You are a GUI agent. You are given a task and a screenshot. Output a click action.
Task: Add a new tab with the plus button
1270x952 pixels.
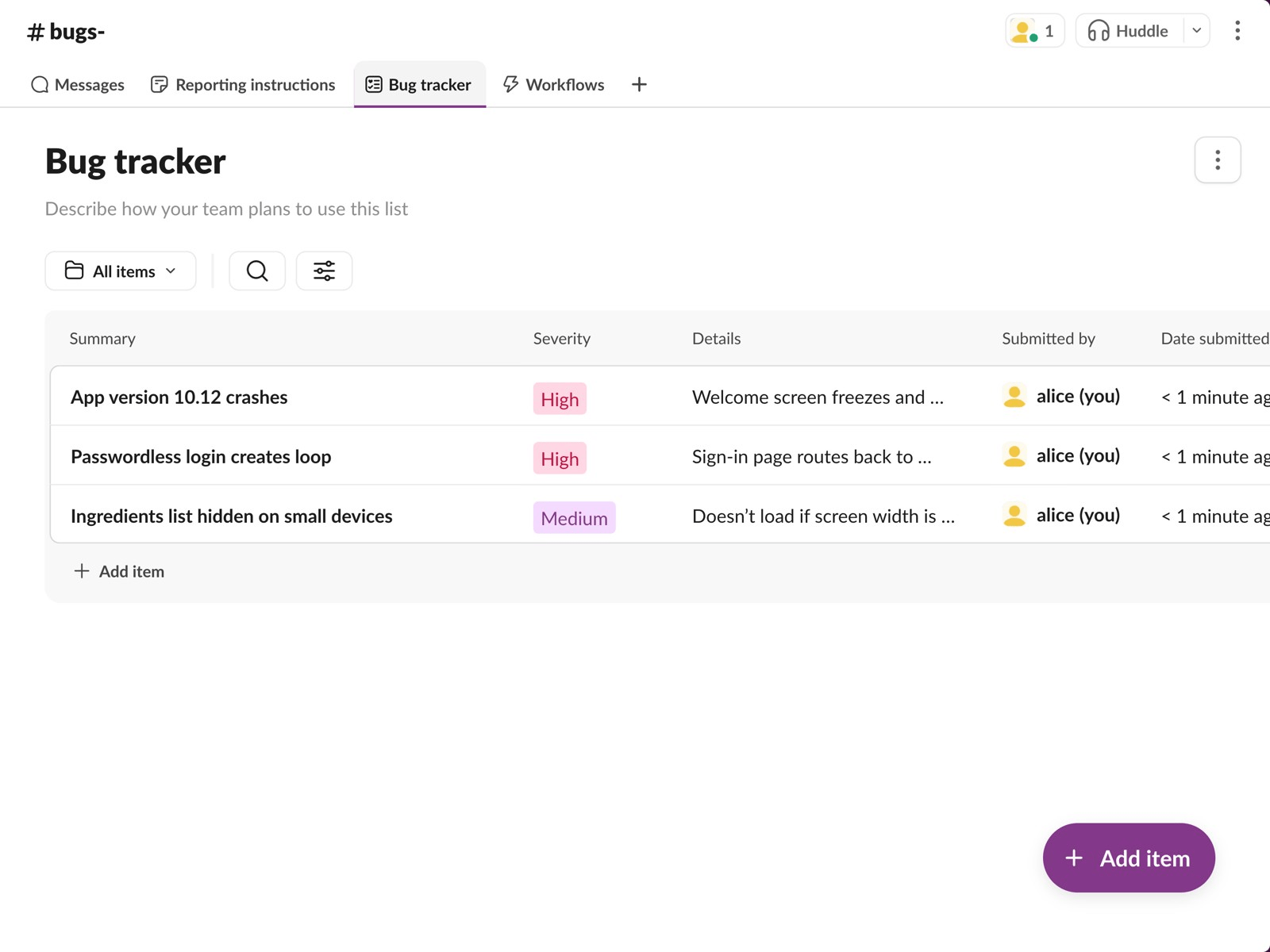click(x=639, y=84)
